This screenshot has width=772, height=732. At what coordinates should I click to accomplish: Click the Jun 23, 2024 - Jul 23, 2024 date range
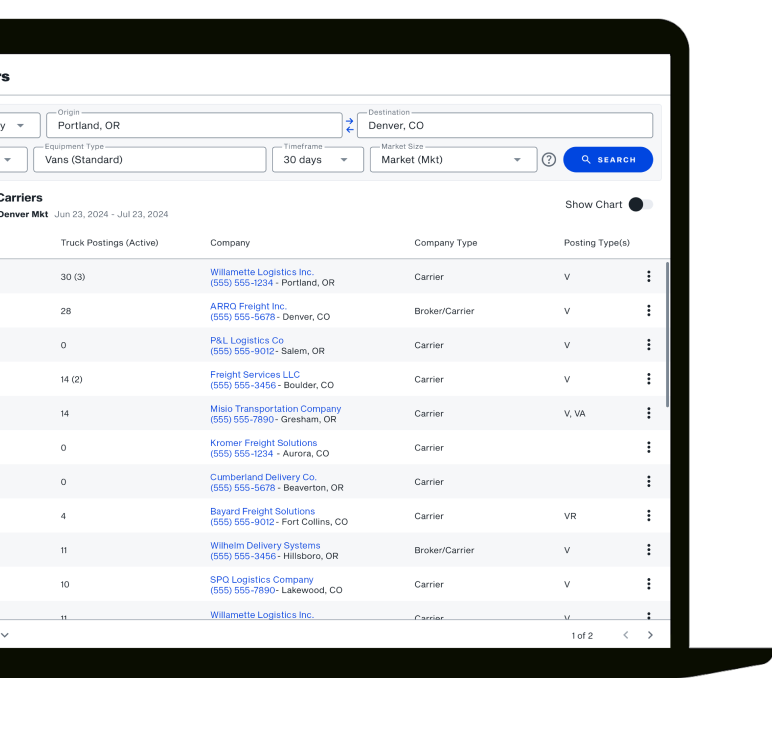pyautogui.click(x=111, y=214)
